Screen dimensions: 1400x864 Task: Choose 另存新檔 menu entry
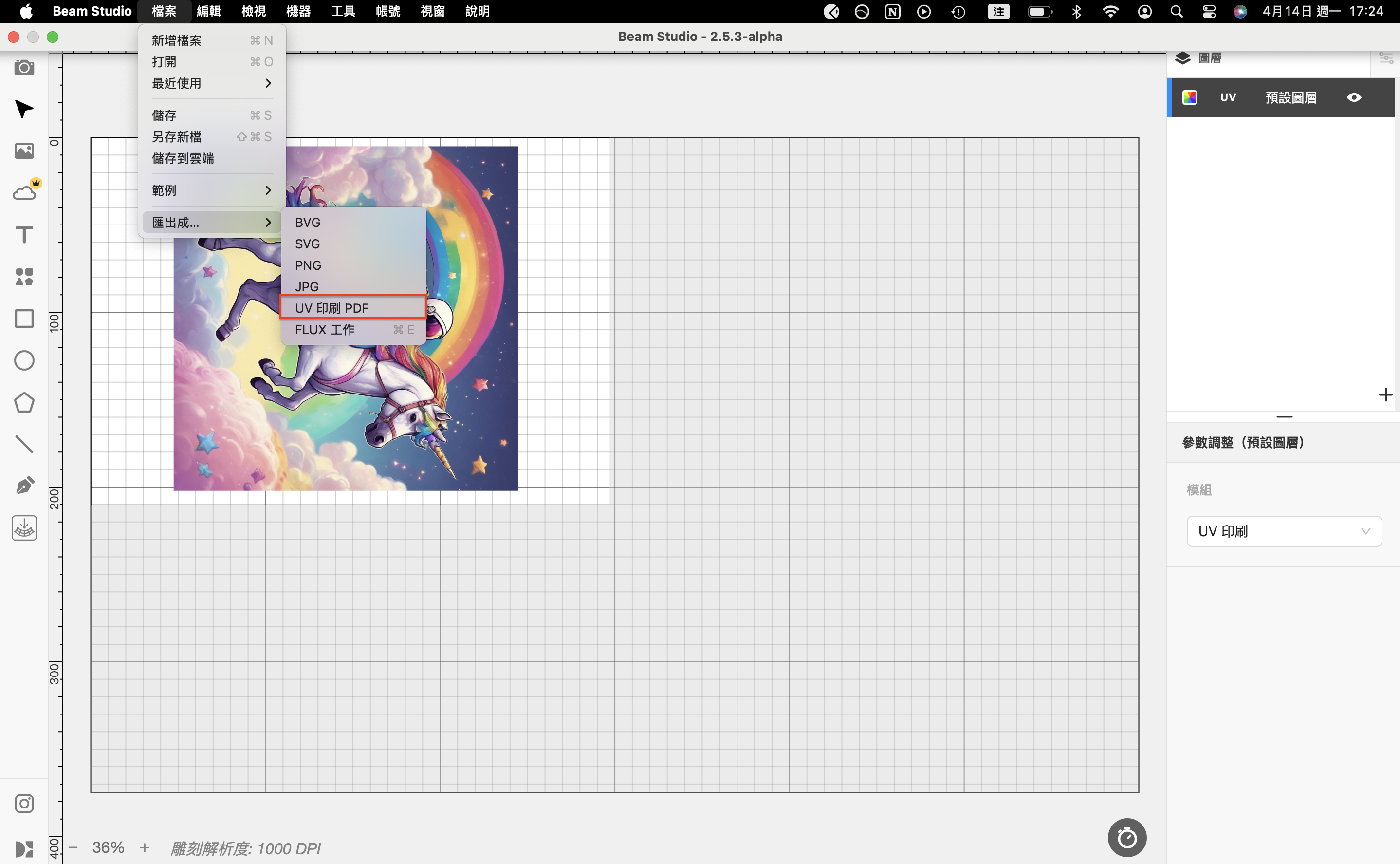point(212,136)
